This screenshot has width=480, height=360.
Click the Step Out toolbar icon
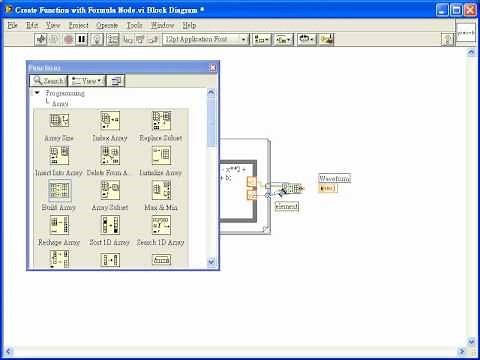click(153, 40)
